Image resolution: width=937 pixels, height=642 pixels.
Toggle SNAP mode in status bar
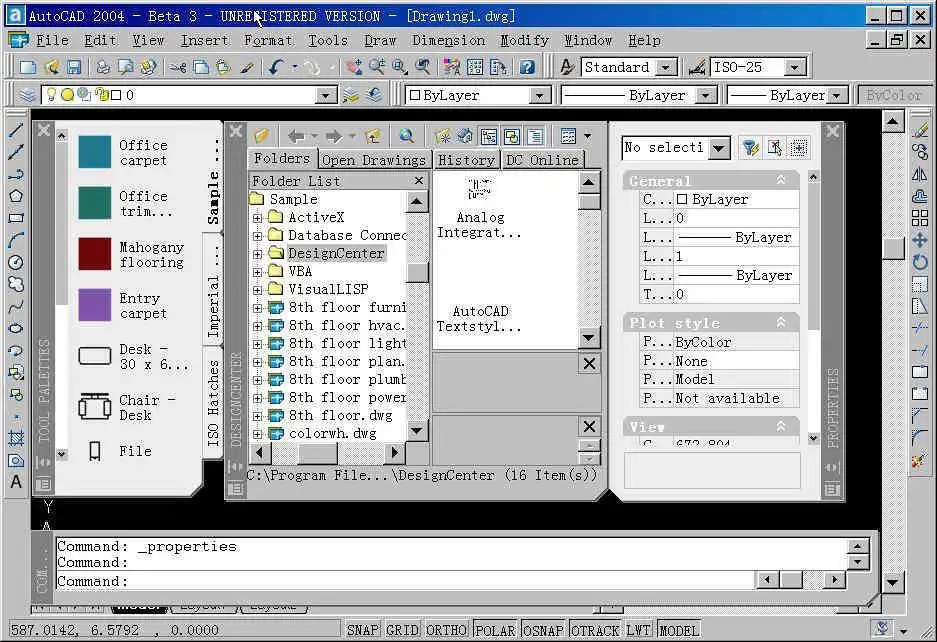point(363,630)
